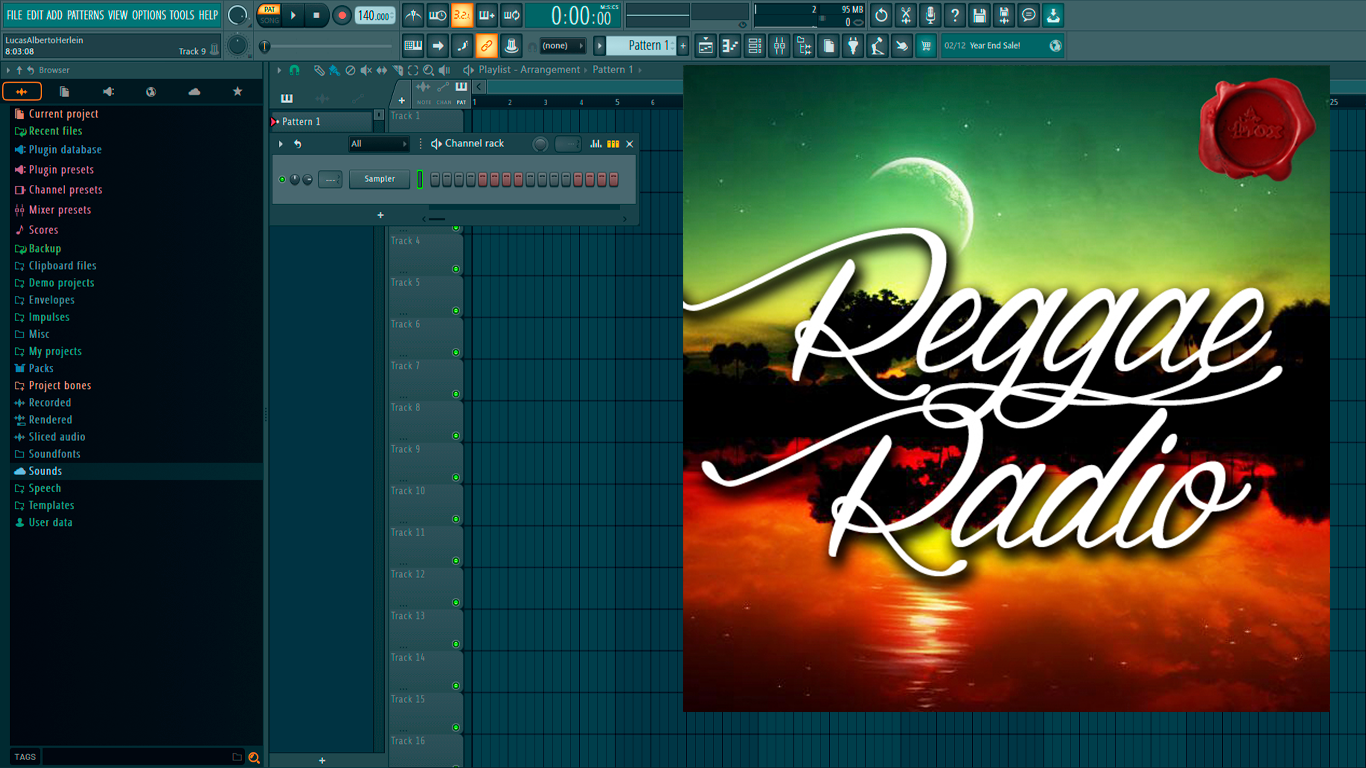Open the VIEW menu
The image size is (1366, 768).
[118, 15]
